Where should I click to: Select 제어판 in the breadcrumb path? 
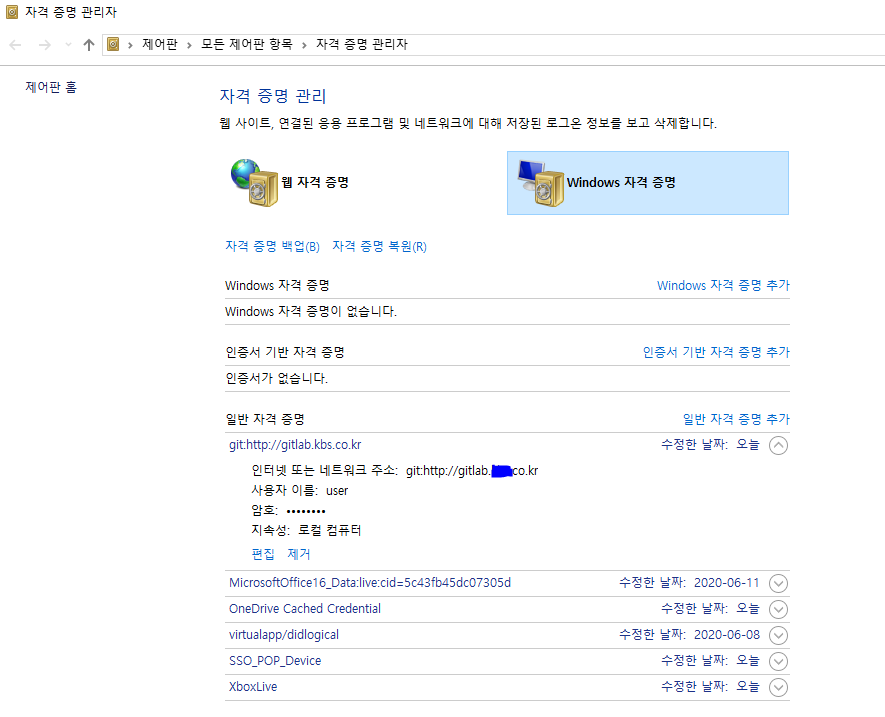point(160,44)
